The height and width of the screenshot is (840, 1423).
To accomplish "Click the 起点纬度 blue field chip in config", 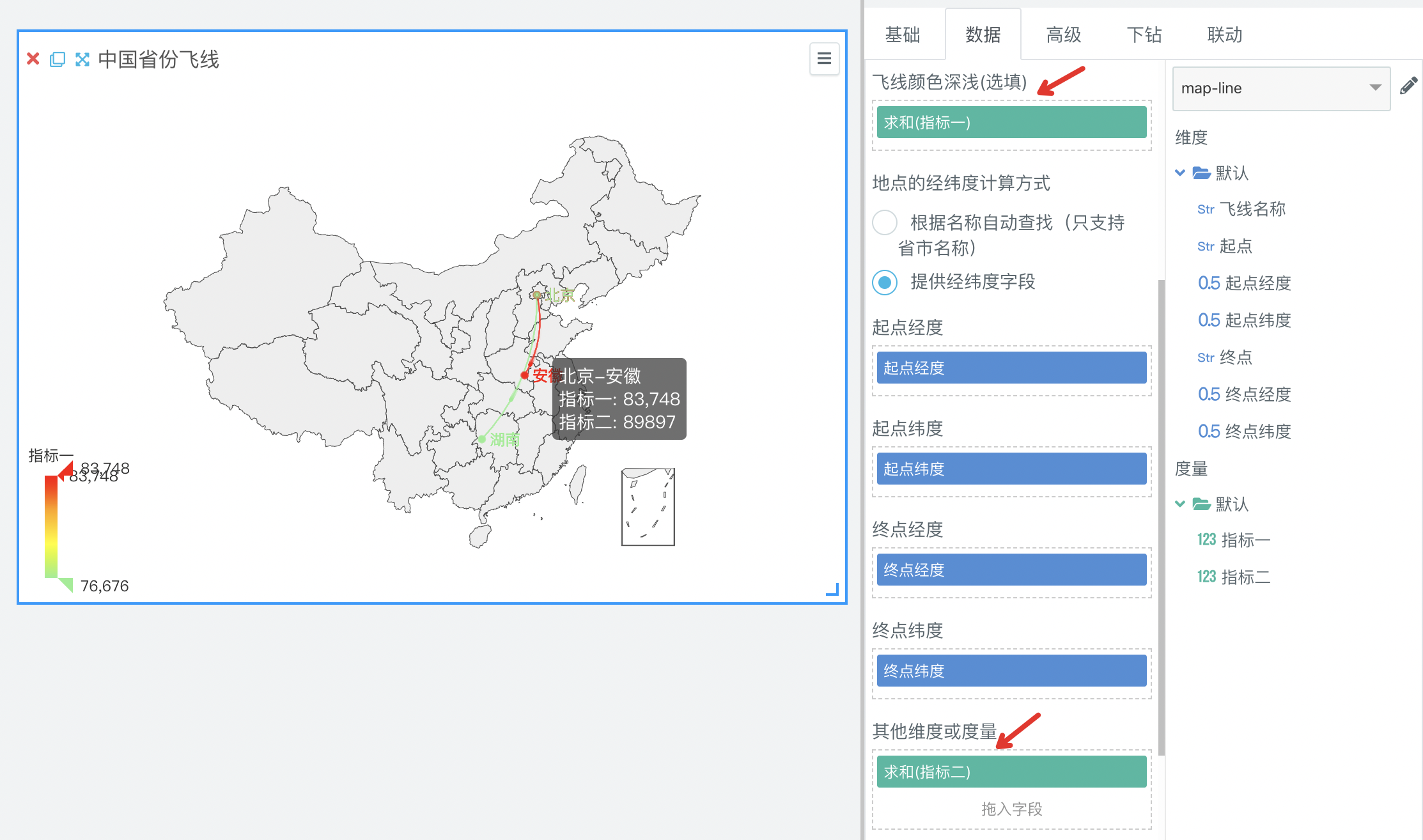I will [x=1011, y=469].
